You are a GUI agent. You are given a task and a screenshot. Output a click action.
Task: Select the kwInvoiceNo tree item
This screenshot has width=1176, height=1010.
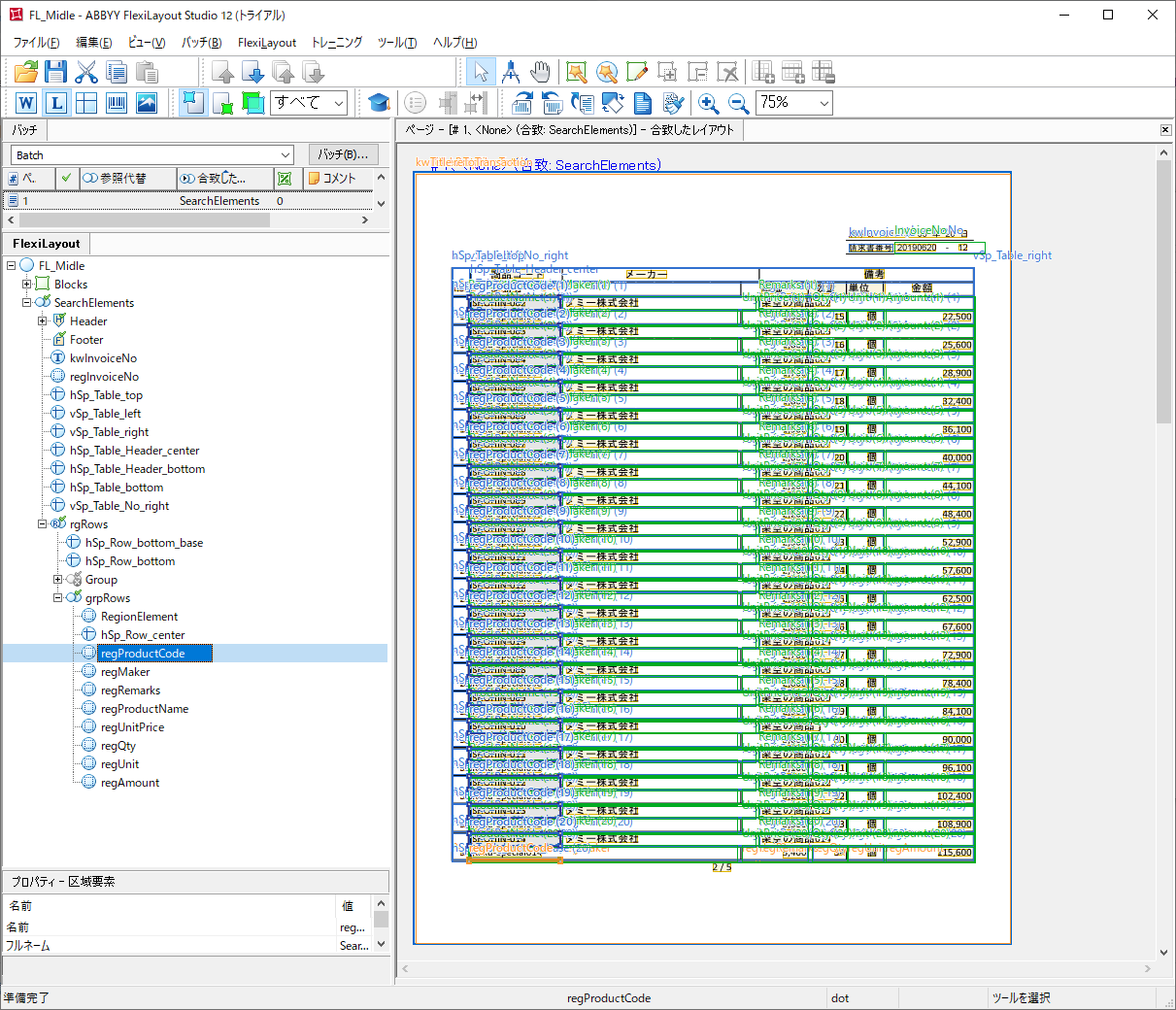103,357
